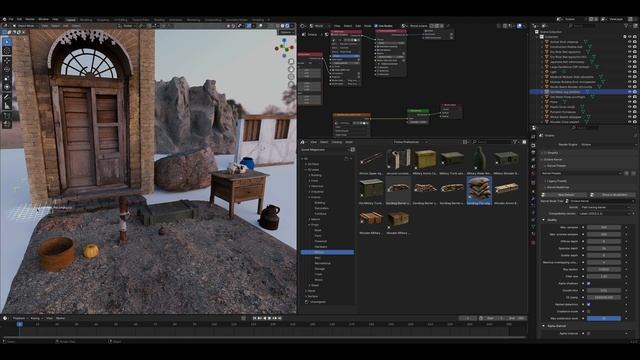Select the Measure ruler tool

pyautogui.click(x=7, y=106)
